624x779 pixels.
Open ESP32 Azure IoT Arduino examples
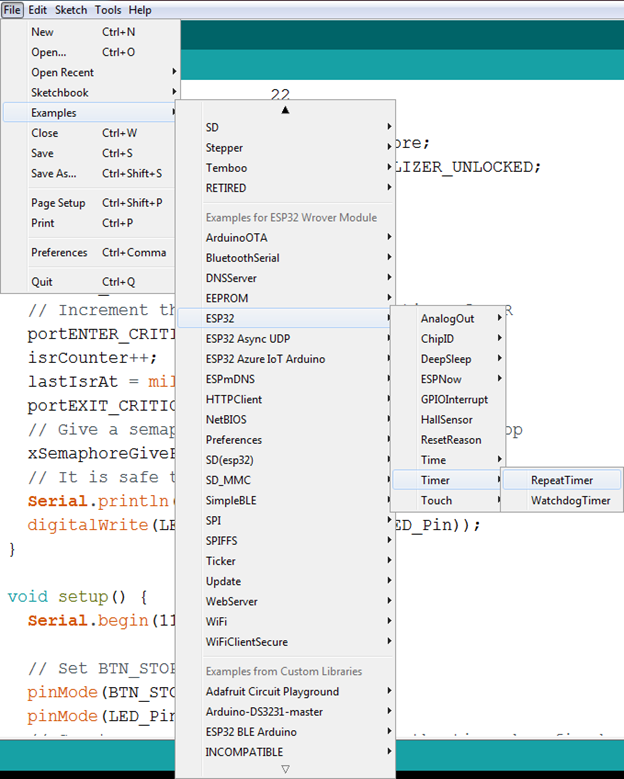[285, 359]
